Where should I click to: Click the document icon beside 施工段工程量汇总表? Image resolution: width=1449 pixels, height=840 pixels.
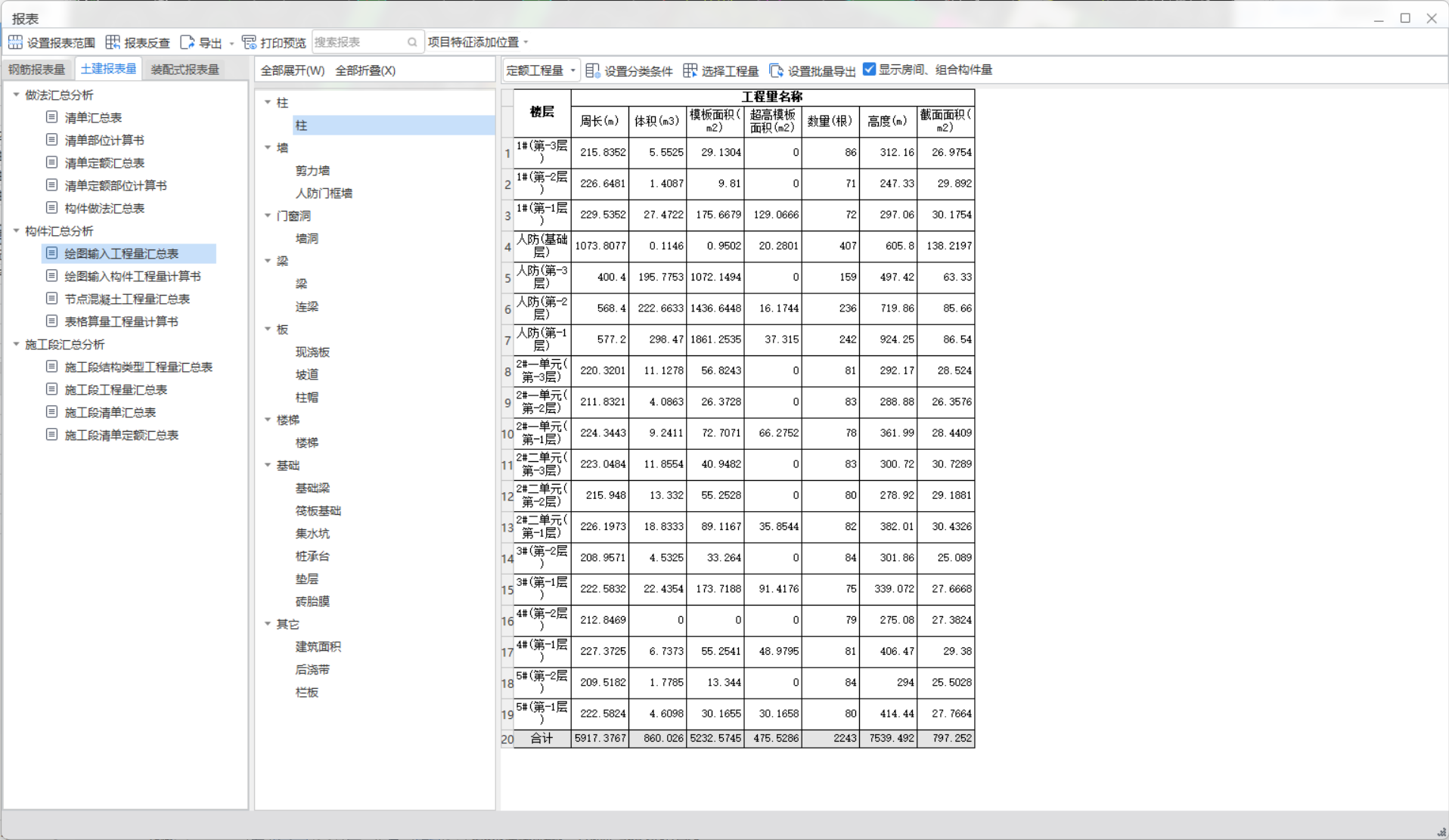pos(51,389)
